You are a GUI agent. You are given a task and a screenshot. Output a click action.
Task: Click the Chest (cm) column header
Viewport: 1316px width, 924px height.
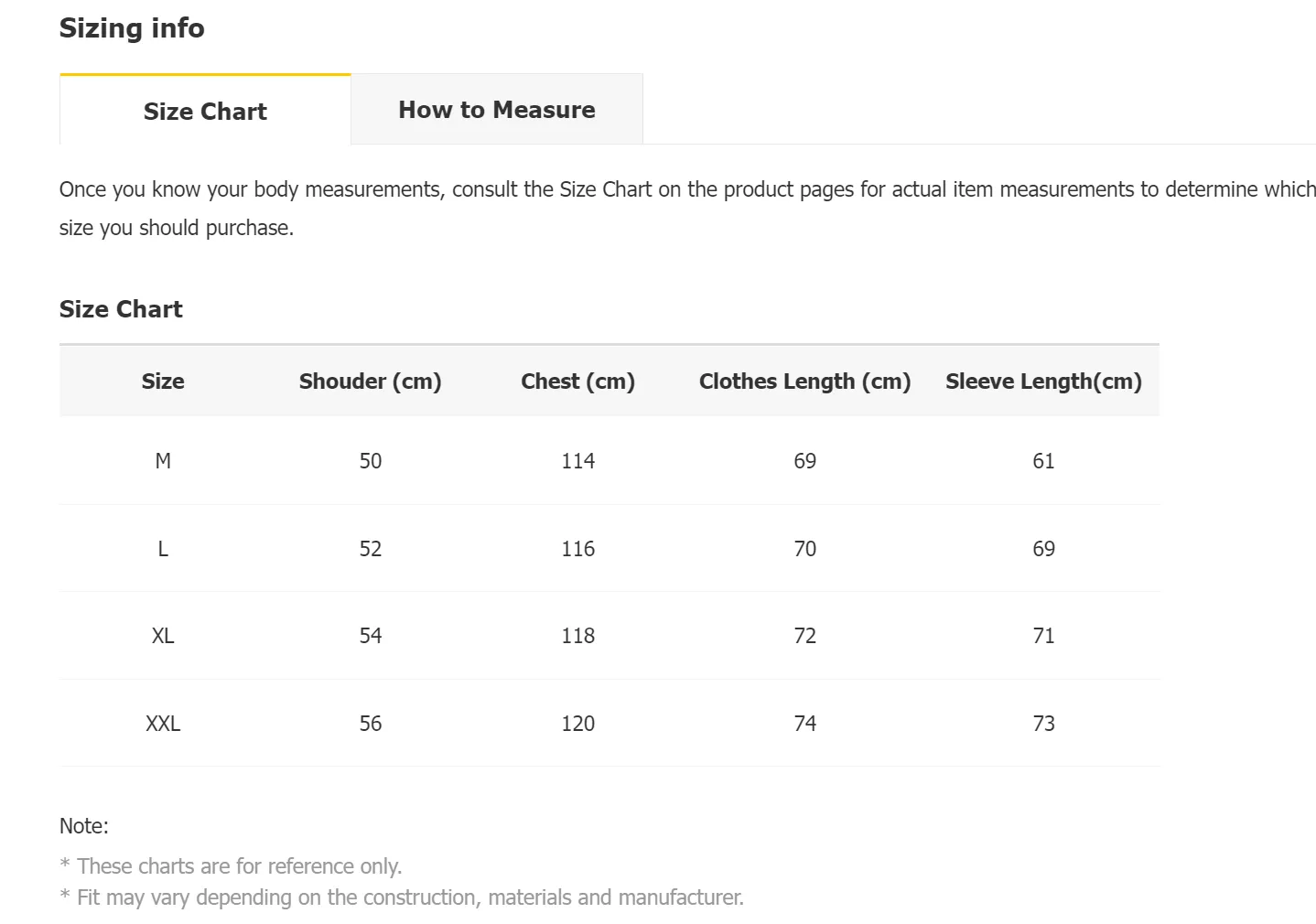(x=577, y=381)
